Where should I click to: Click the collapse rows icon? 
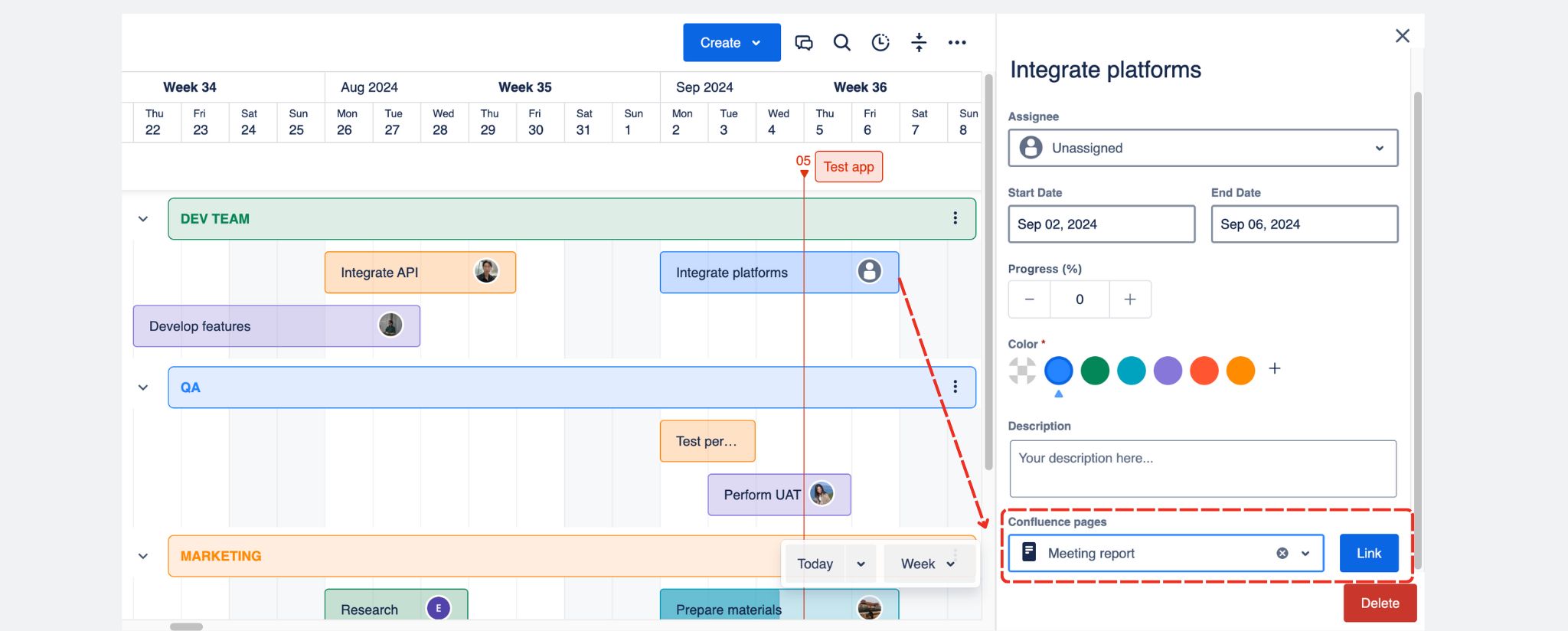click(x=919, y=43)
